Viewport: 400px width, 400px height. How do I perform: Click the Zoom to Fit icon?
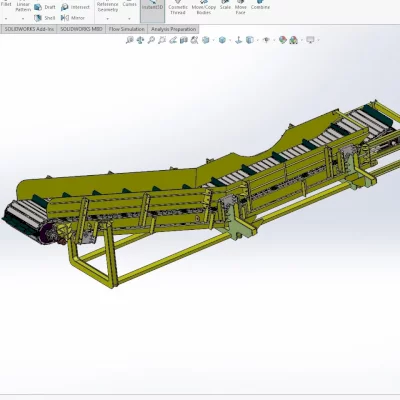click(130, 40)
